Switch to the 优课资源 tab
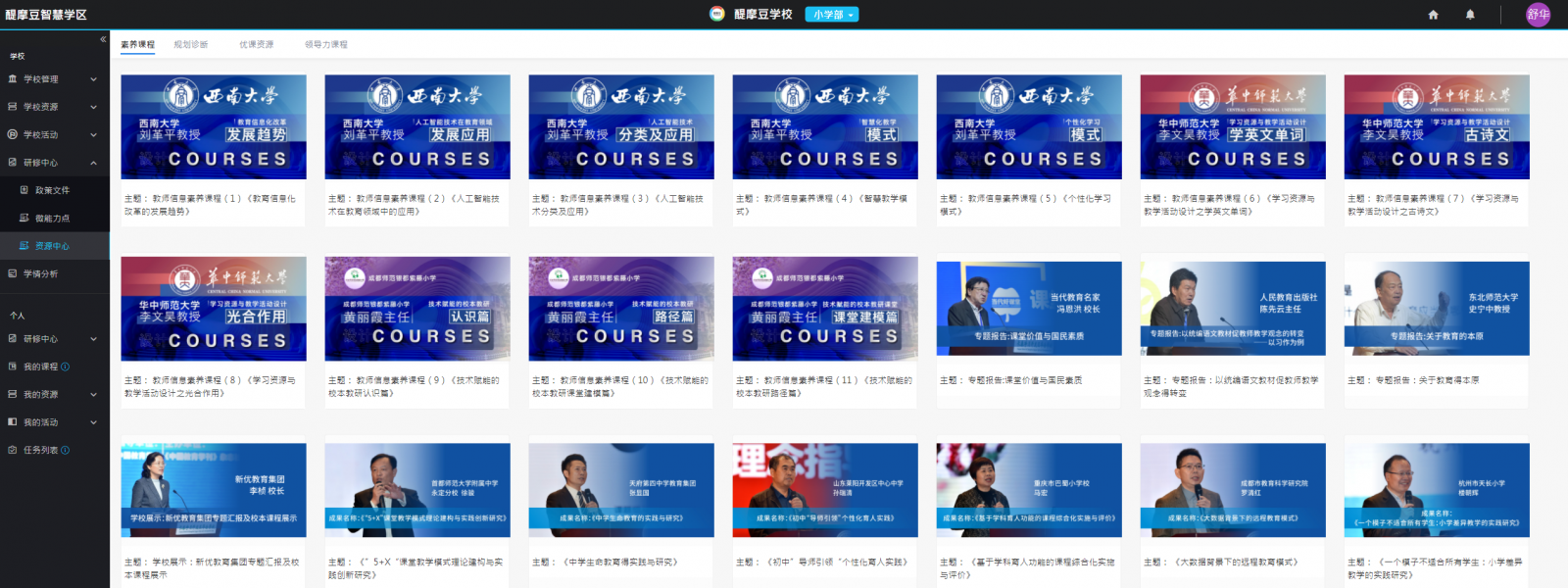Image resolution: width=1568 pixels, height=588 pixels. 257,45
